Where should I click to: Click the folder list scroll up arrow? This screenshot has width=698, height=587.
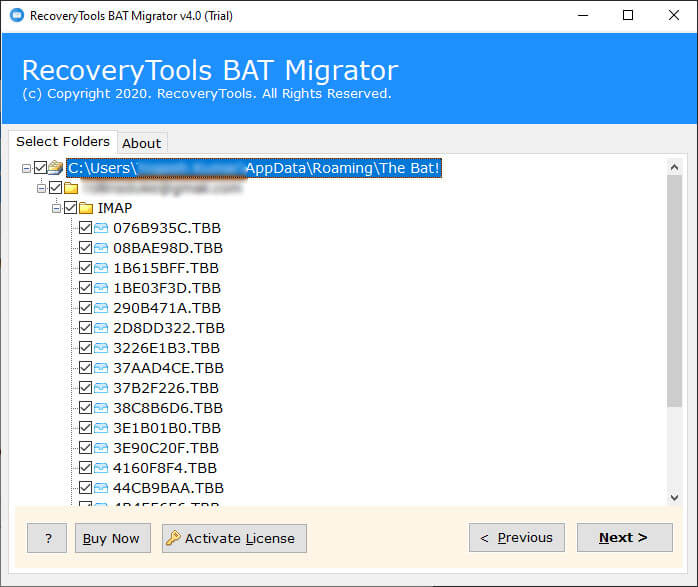pyautogui.click(x=674, y=167)
